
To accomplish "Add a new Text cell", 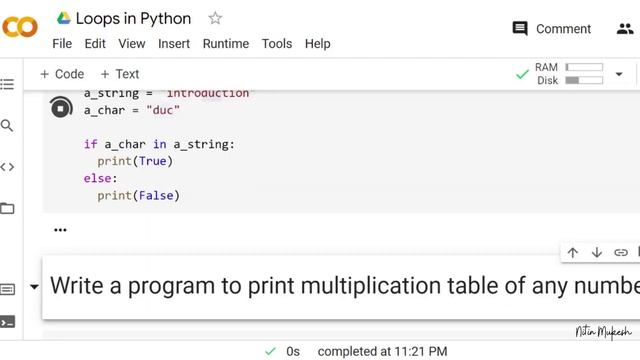I will coord(120,74).
